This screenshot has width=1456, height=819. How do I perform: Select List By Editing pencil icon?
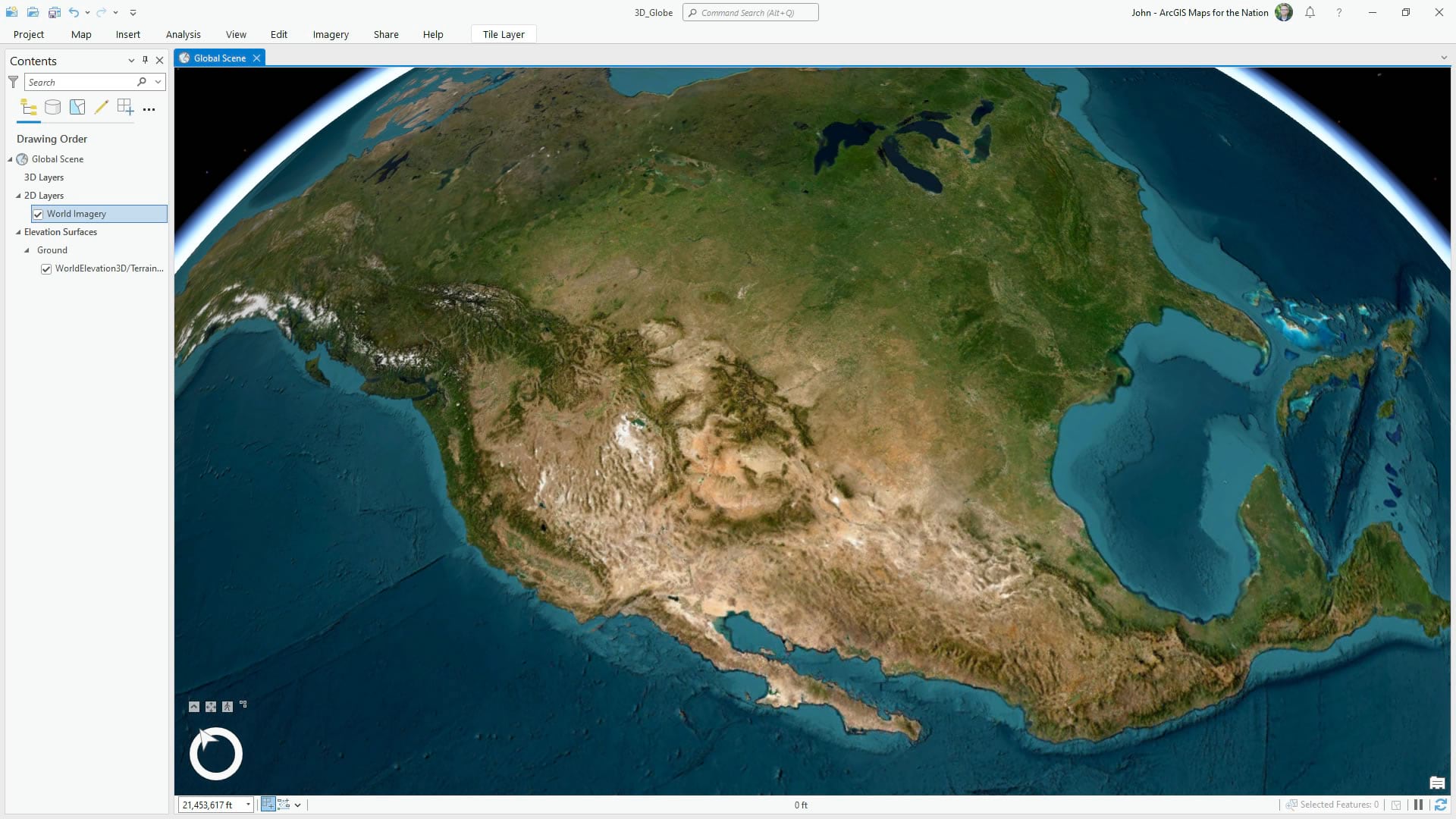(101, 108)
